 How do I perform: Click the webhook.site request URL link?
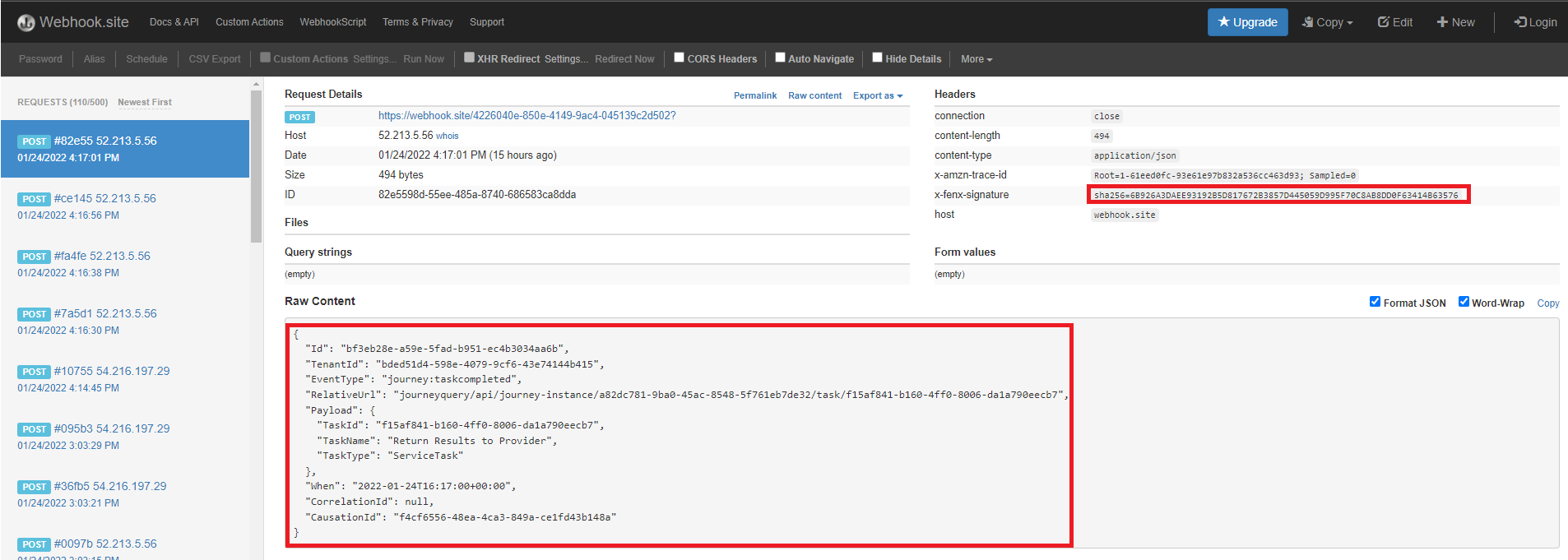(x=527, y=116)
